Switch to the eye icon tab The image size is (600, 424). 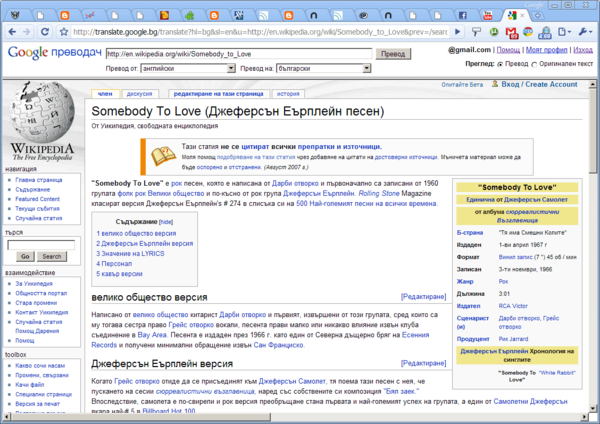(364, 15)
